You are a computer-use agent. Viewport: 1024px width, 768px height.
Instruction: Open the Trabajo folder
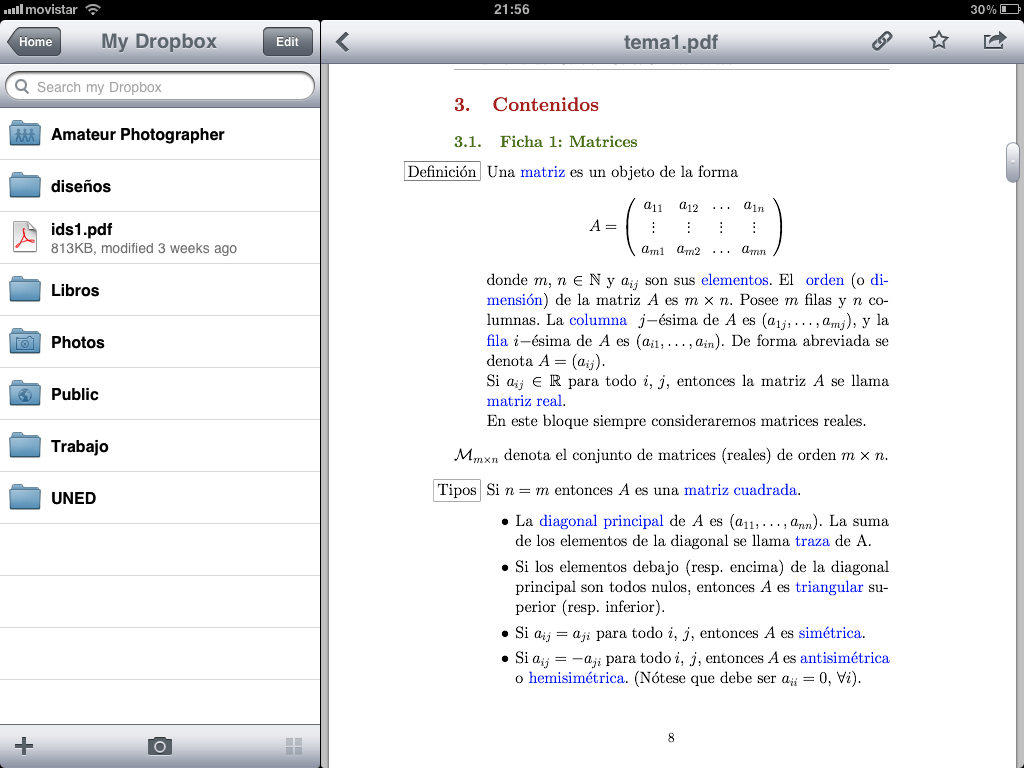[x=160, y=446]
